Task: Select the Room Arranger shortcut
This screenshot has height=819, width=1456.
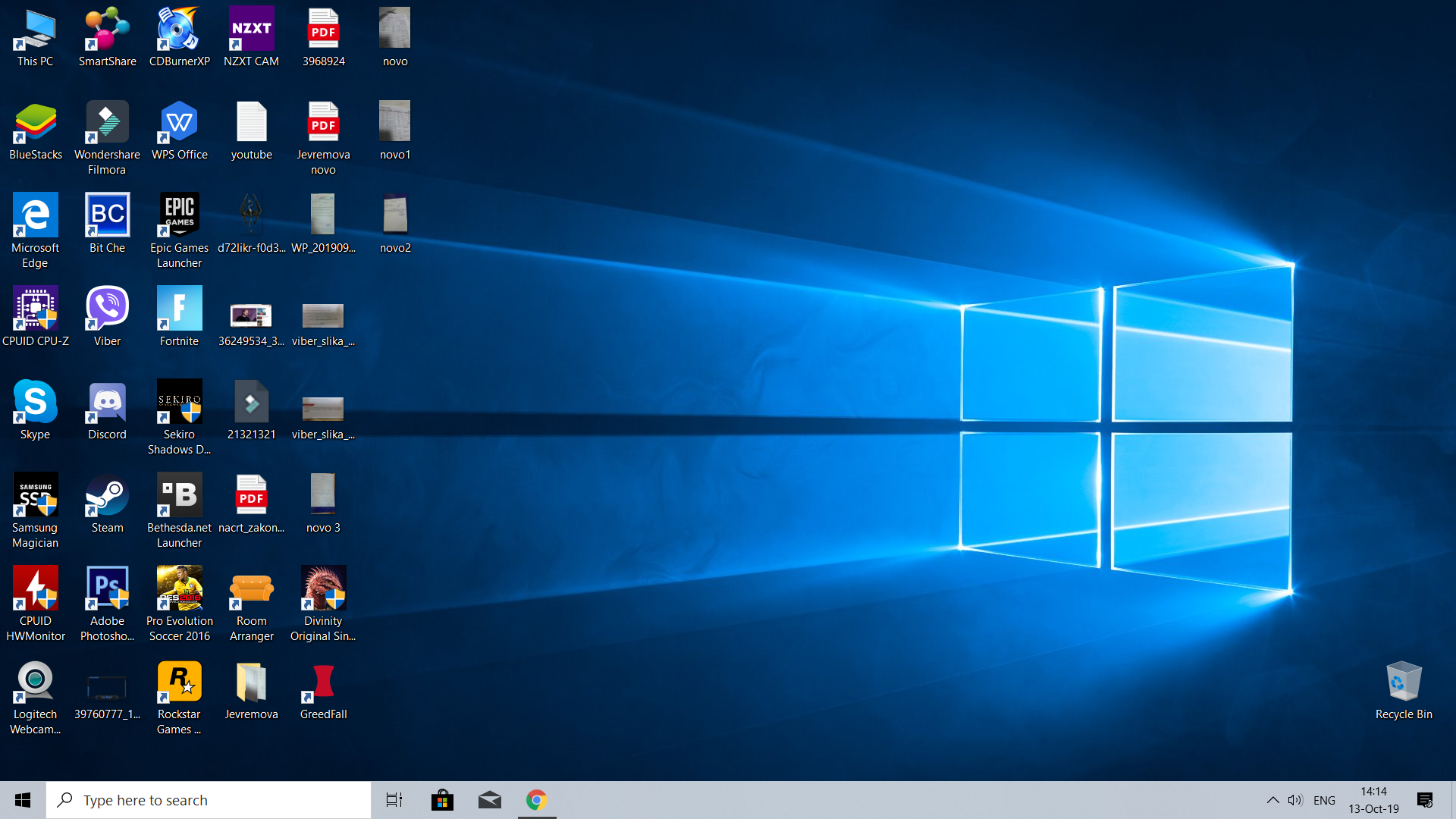Action: (x=251, y=605)
